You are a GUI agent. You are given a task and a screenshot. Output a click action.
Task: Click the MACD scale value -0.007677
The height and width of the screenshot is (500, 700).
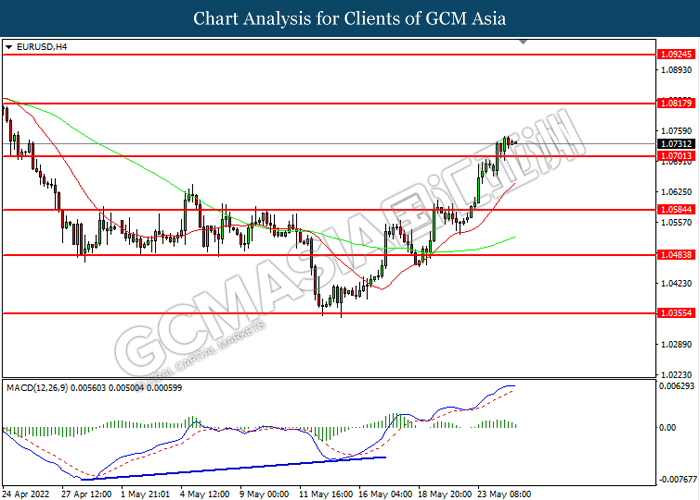click(676, 479)
